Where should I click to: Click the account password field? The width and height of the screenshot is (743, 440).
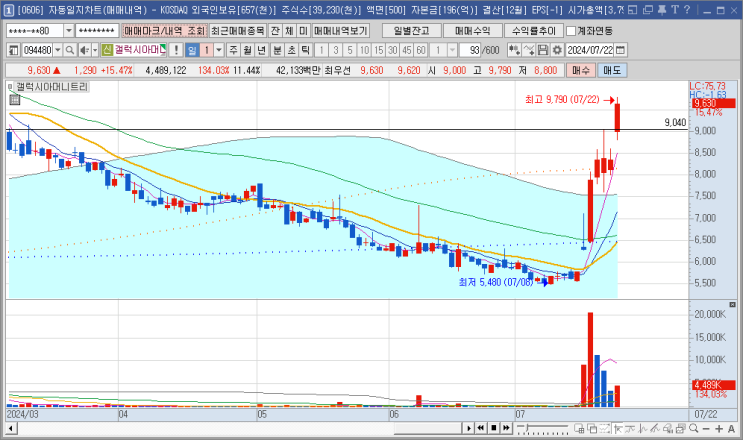coord(97,31)
